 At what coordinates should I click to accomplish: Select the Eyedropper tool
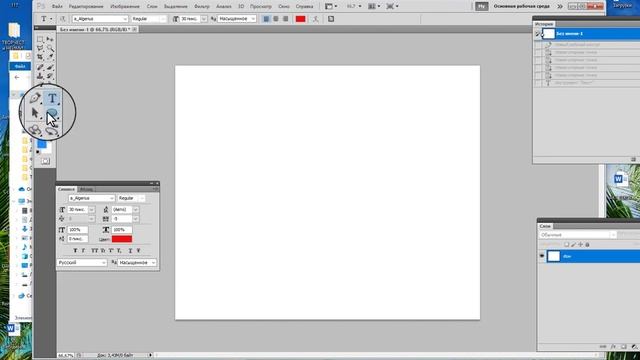point(50,57)
